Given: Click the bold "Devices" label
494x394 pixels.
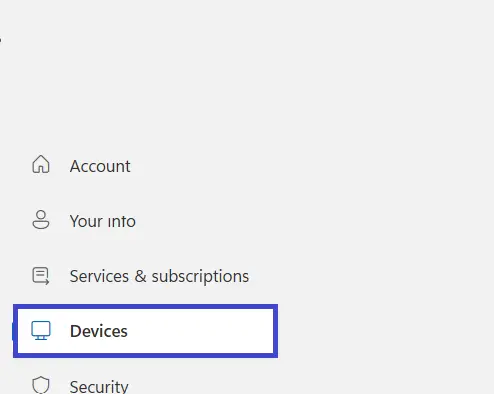Looking at the screenshot, I should (x=99, y=331).
